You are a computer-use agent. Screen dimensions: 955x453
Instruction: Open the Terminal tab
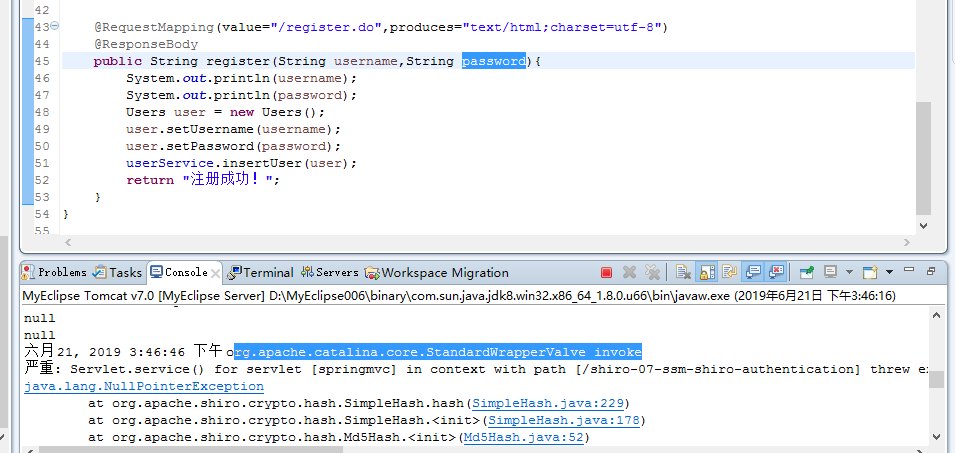point(261,272)
